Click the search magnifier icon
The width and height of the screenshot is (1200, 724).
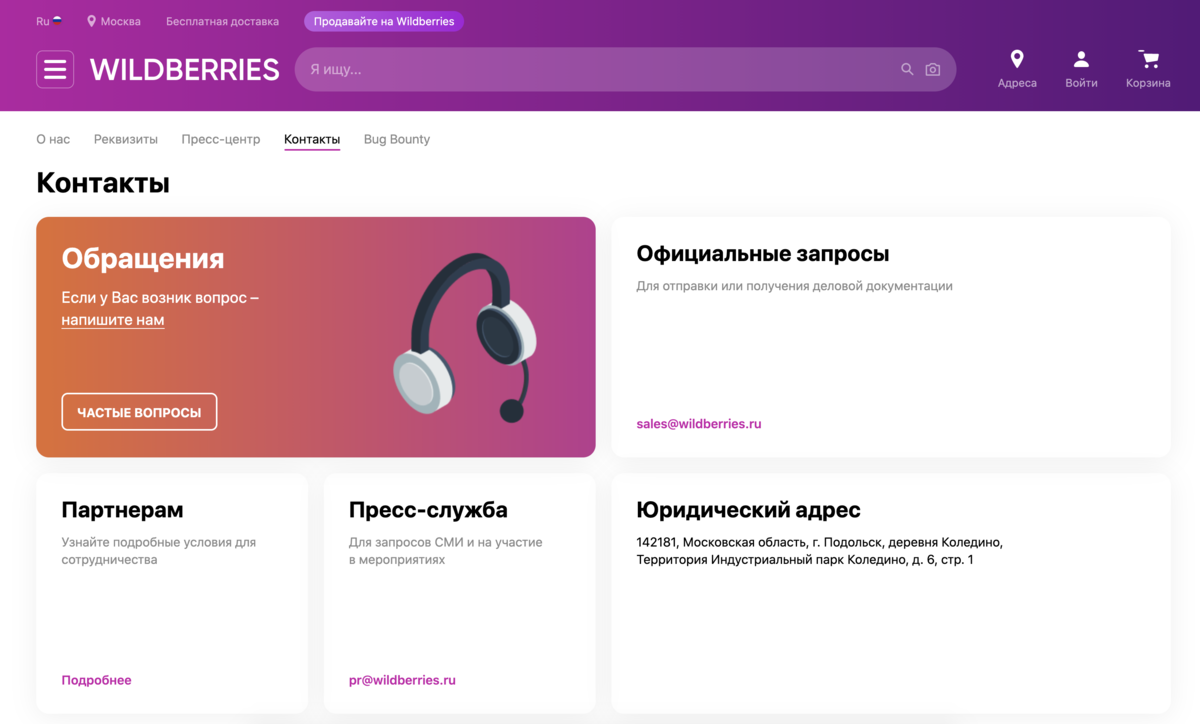[x=907, y=69]
